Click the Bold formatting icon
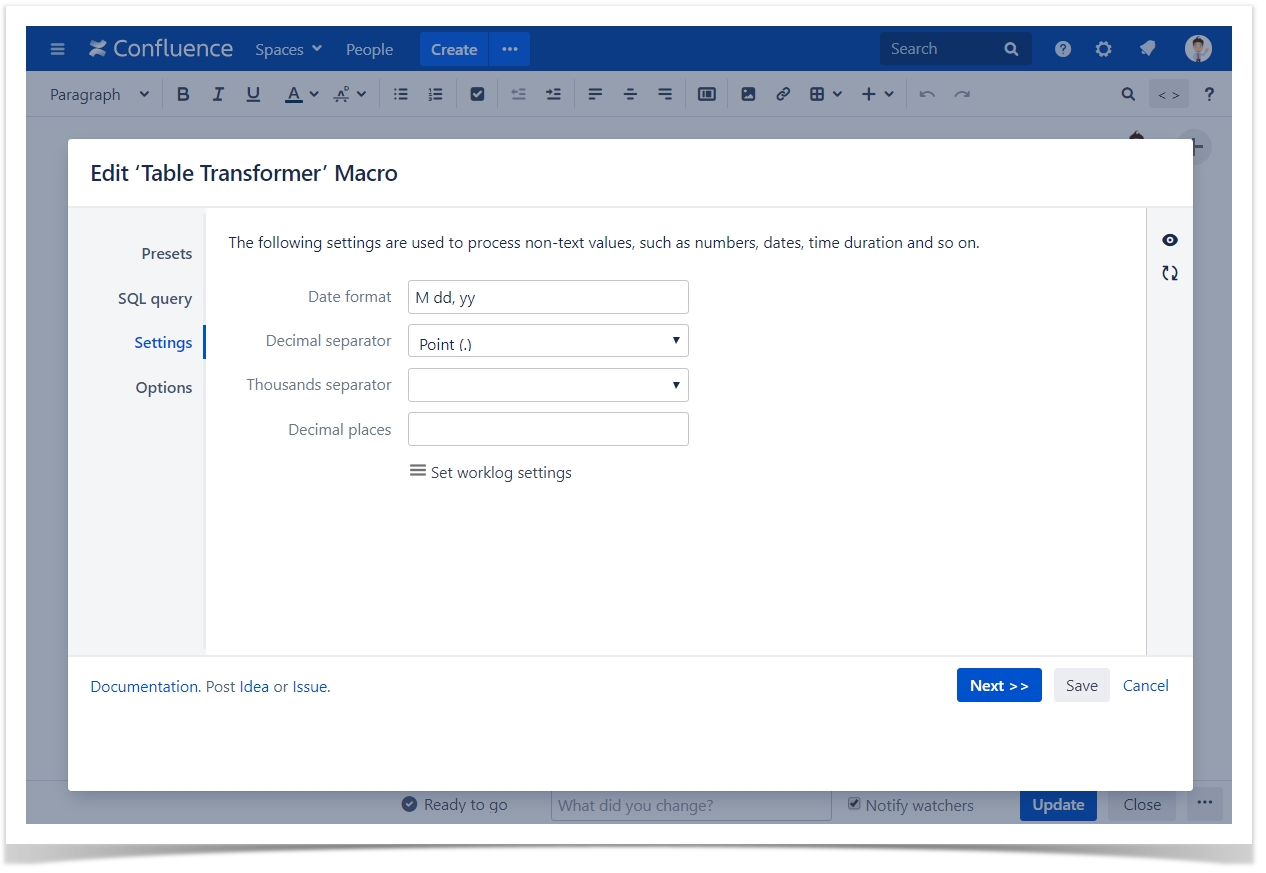1266x873 pixels. click(183, 94)
